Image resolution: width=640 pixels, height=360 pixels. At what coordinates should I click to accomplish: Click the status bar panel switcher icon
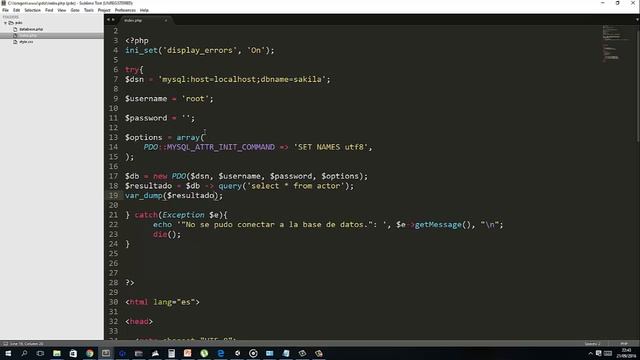(x=5, y=344)
